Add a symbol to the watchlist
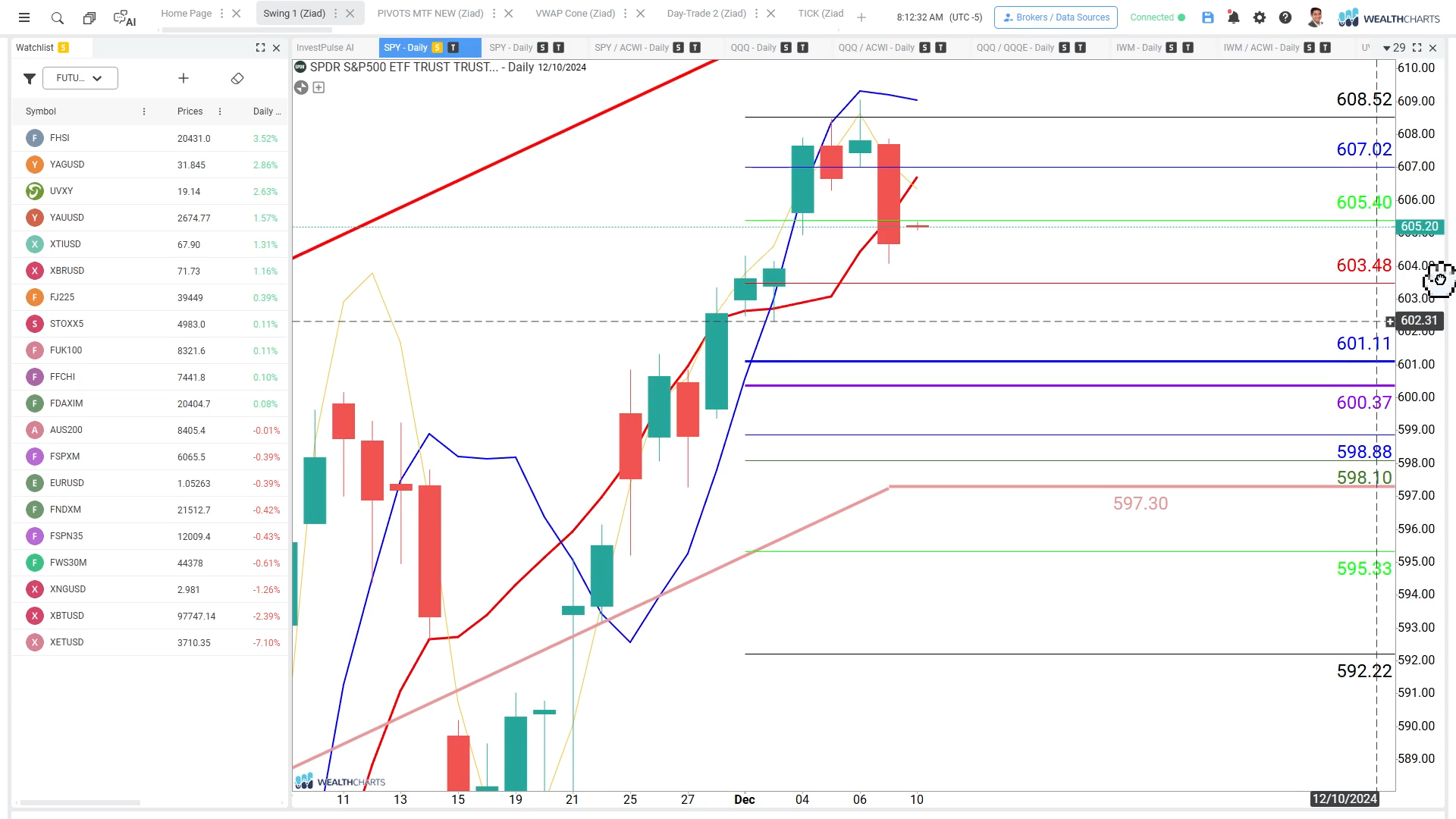Image resolution: width=1456 pixels, height=819 pixels. tap(184, 78)
